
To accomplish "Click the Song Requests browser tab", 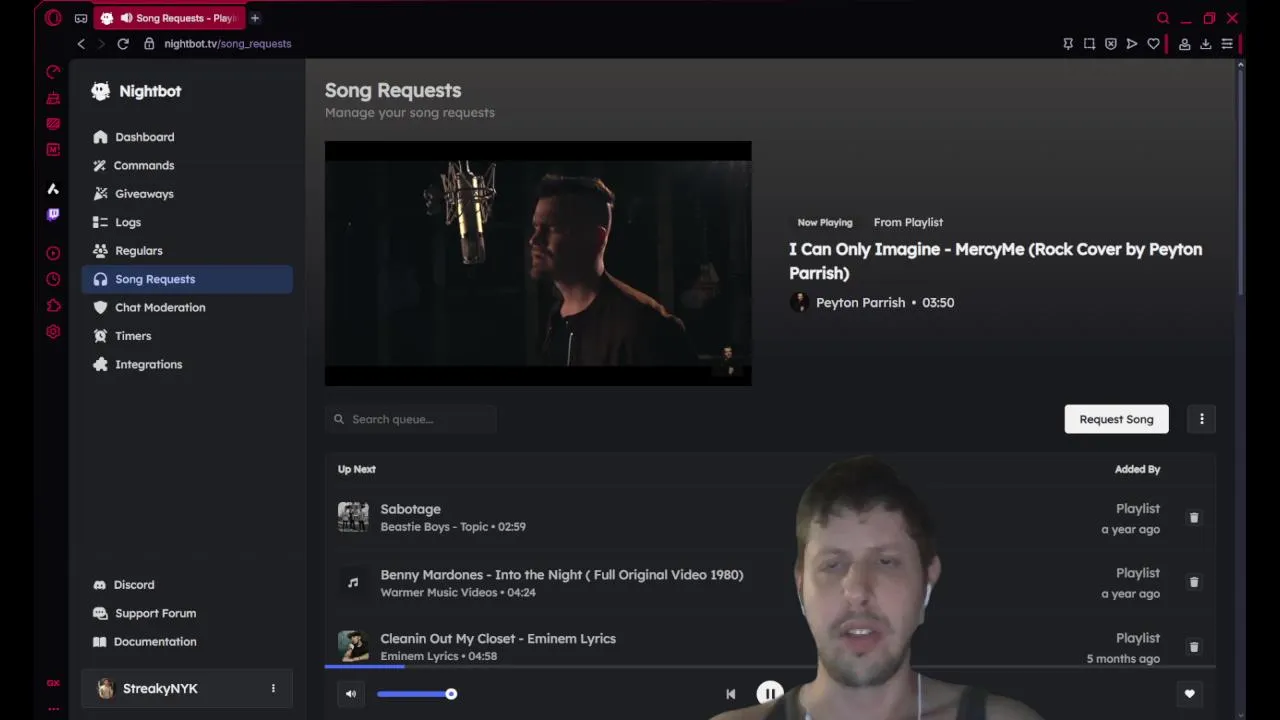I will (x=170, y=18).
